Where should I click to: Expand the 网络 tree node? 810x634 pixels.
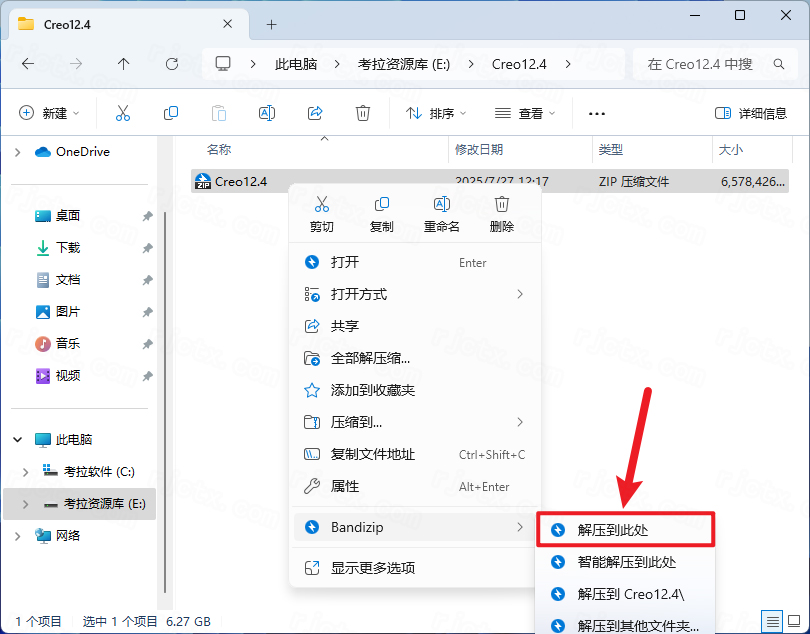18,536
